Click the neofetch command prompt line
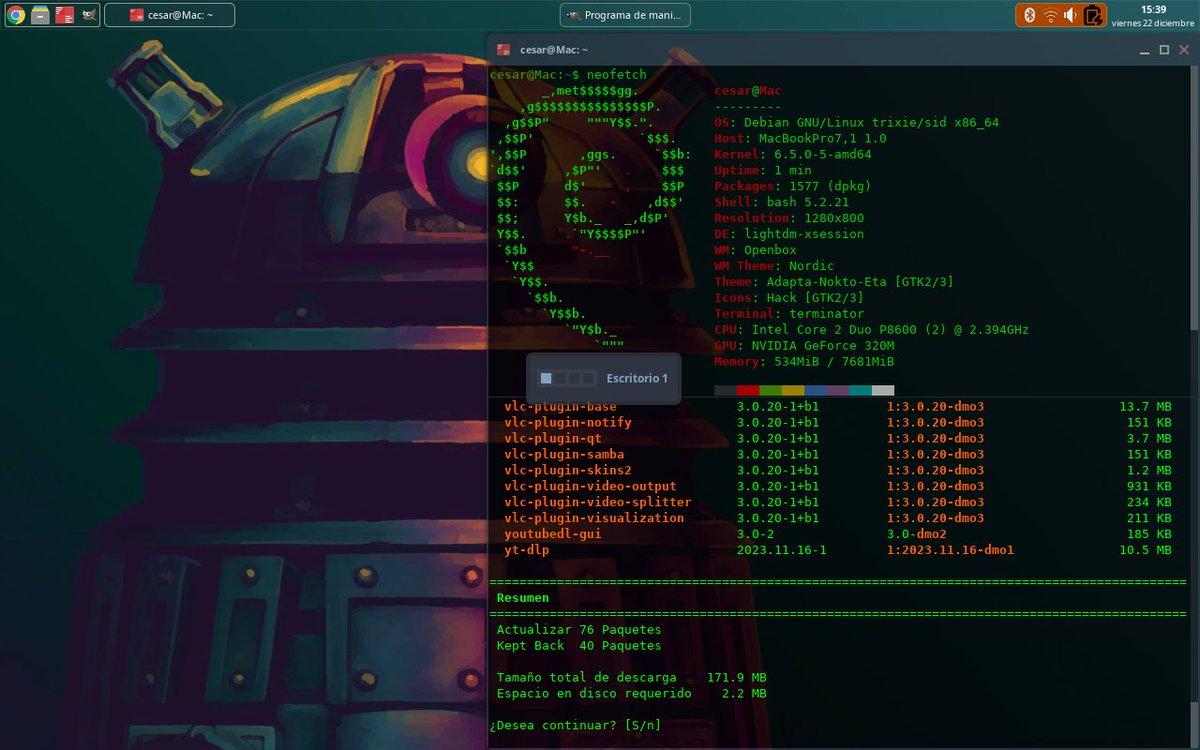This screenshot has width=1200, height=750. (568, 75)
